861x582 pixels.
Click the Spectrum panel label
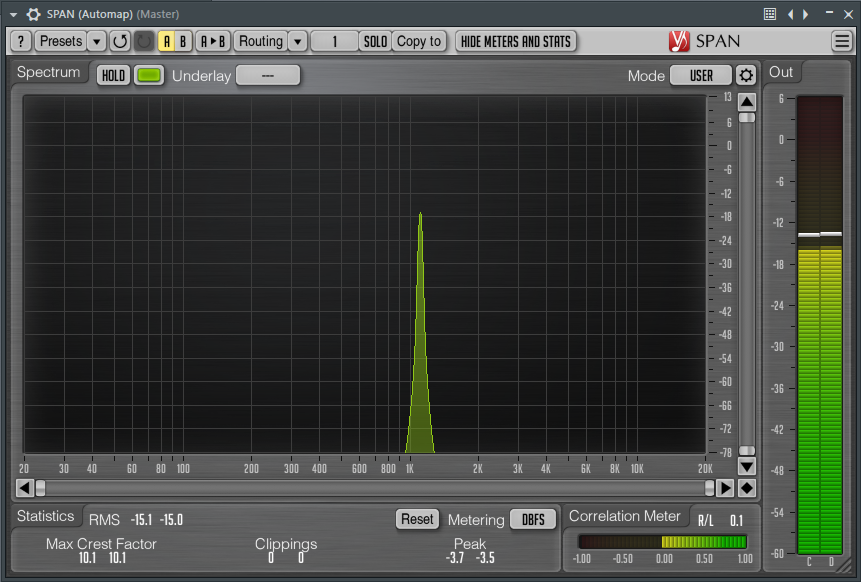click(x=48, y=72)
